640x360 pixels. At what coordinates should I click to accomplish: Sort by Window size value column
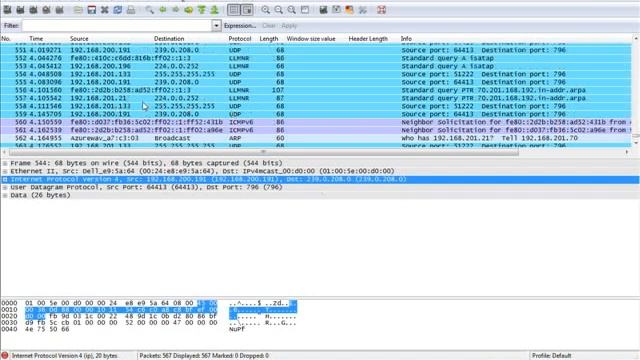[311, 39]
